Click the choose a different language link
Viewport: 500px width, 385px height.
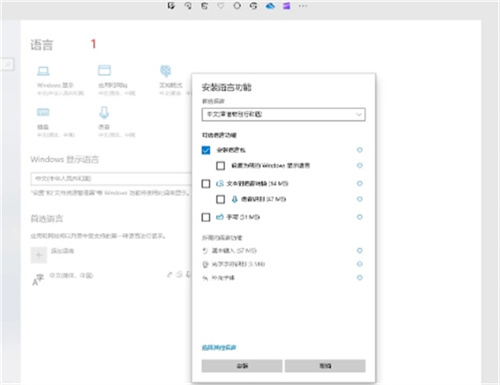click(x=219, y=348)
